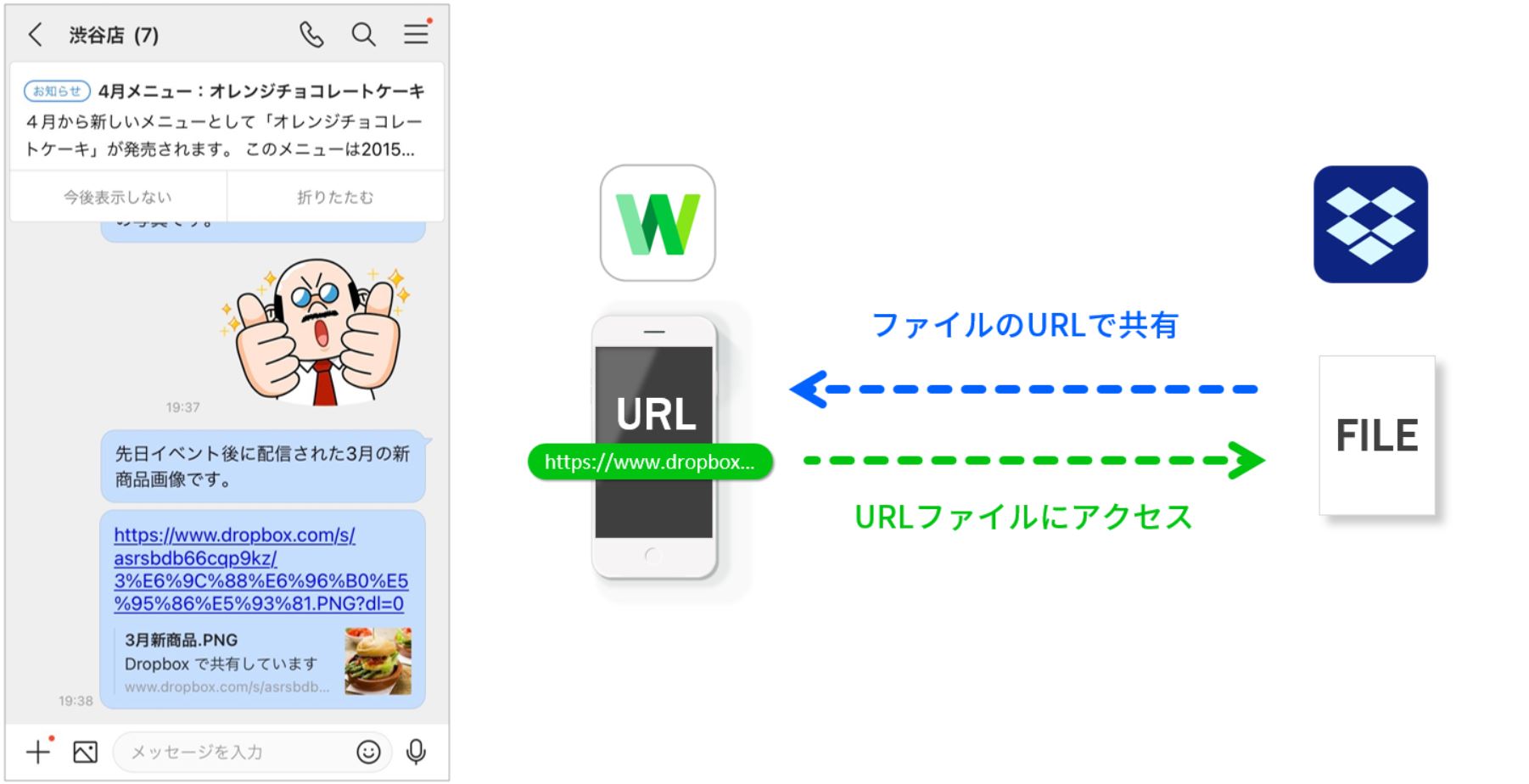Viewport: 1529px width, 784px height.
Task: Open the 4月メニュー notice title
Action: click(x=261, y=91)
